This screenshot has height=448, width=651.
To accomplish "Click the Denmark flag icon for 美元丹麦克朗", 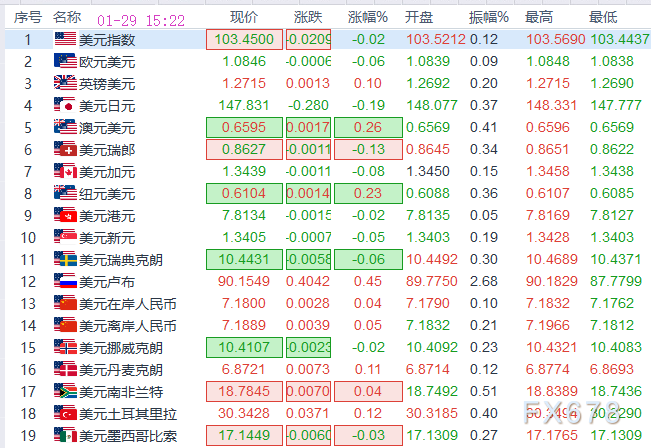I will click(66, 369).
